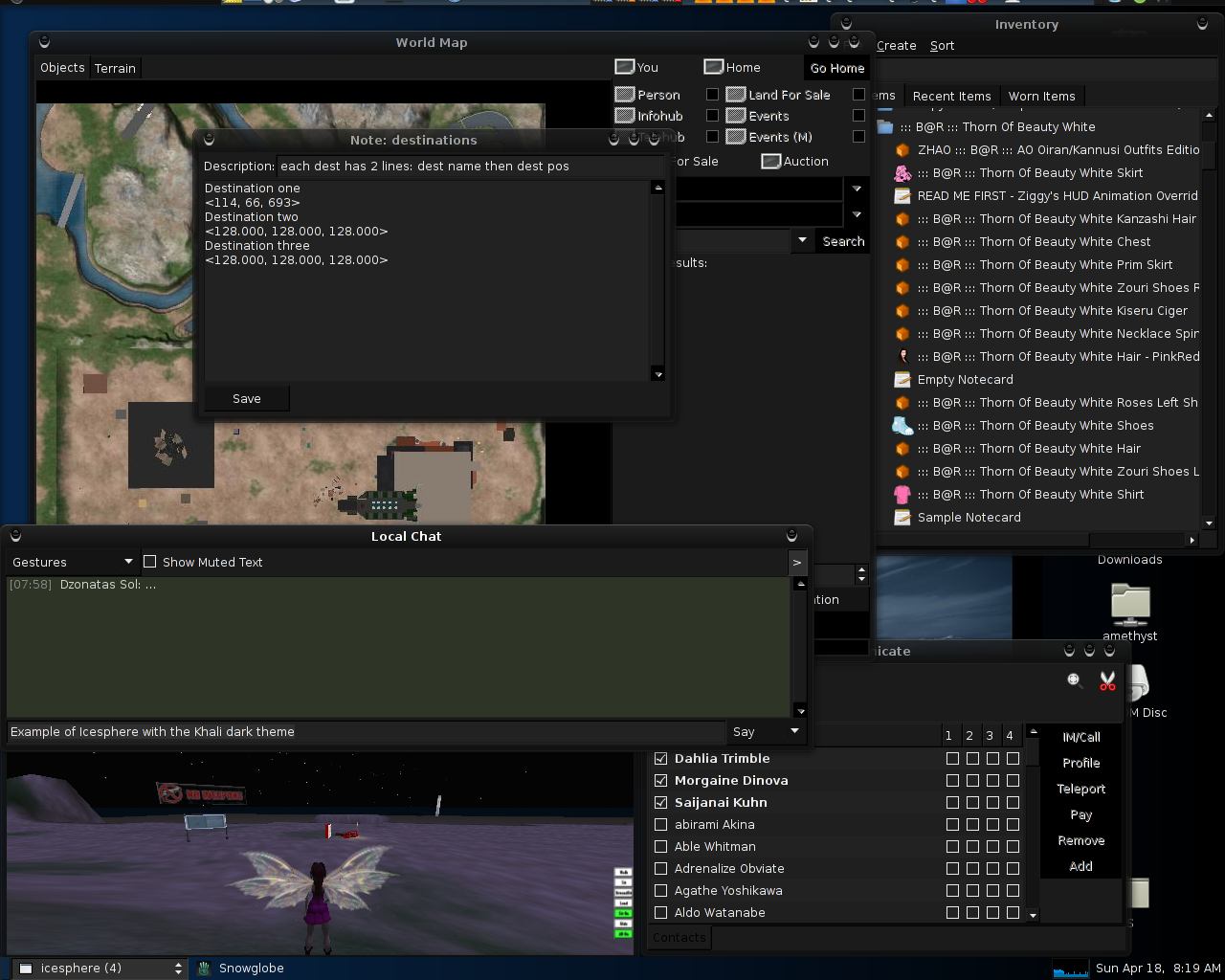
Task: Enable Show Muted Text checkbox
Action: 150,562
